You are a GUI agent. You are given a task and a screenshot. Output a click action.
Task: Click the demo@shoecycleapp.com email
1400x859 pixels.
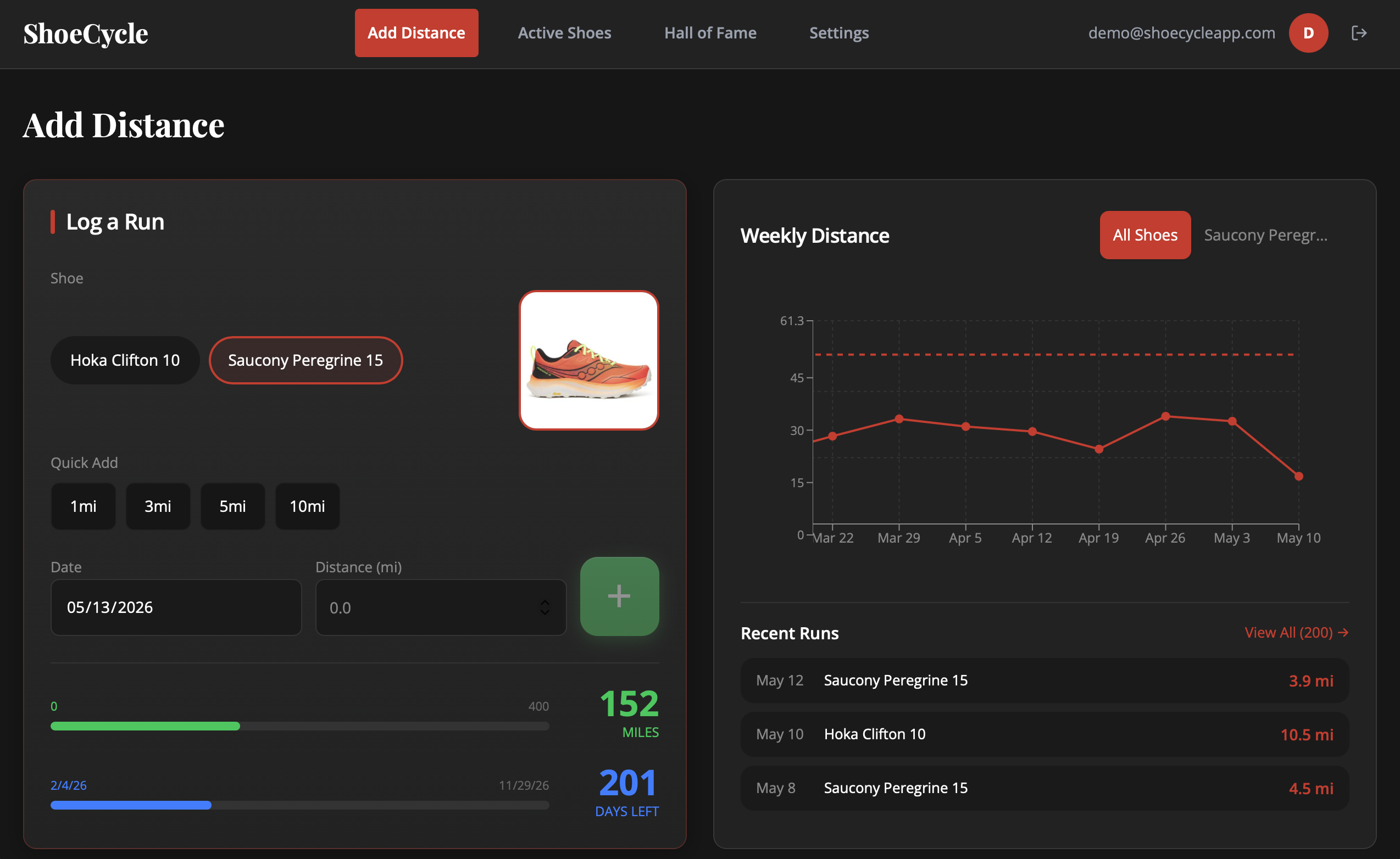(1181, 33)
